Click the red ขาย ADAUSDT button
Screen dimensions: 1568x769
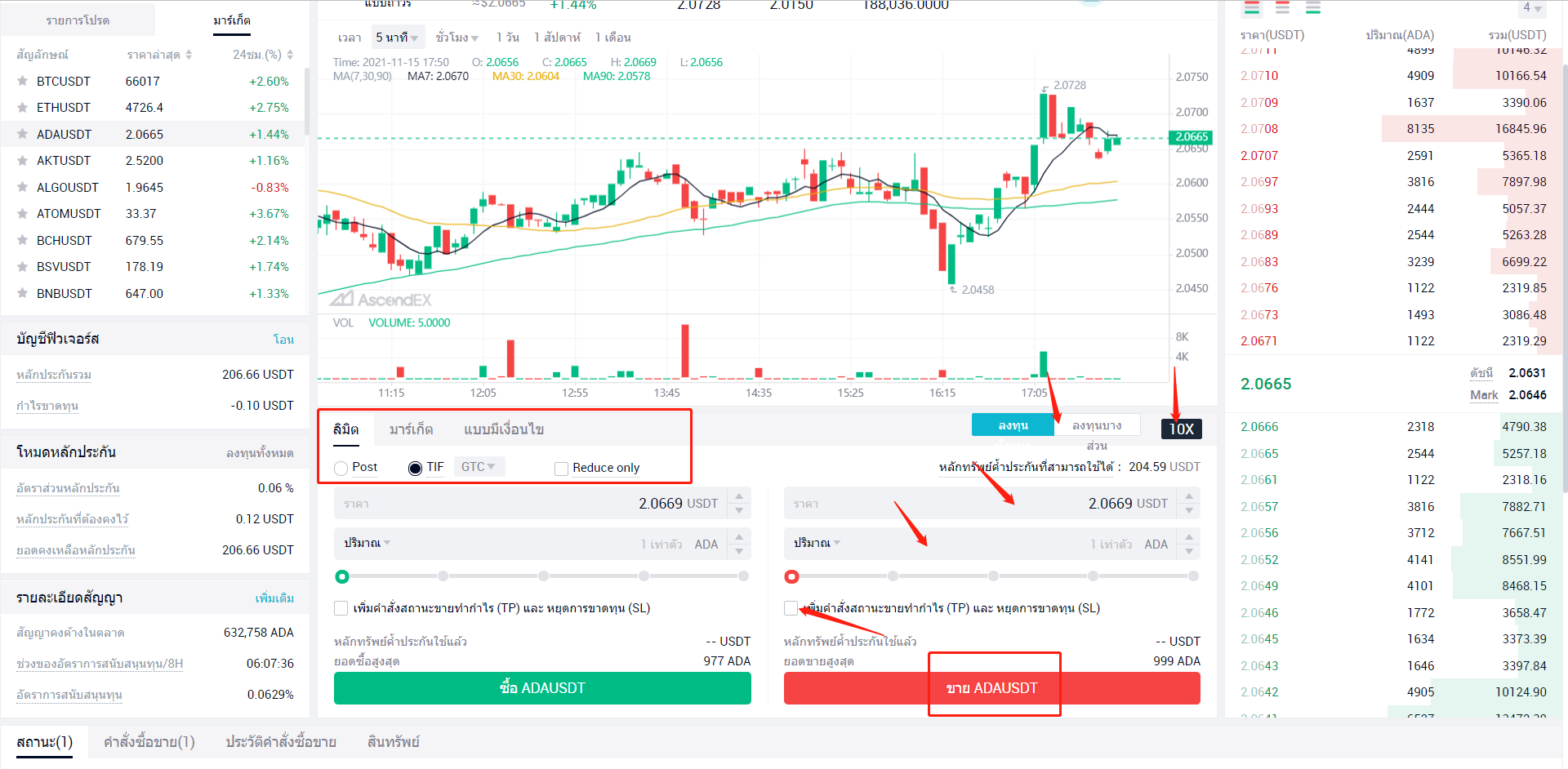991,688
